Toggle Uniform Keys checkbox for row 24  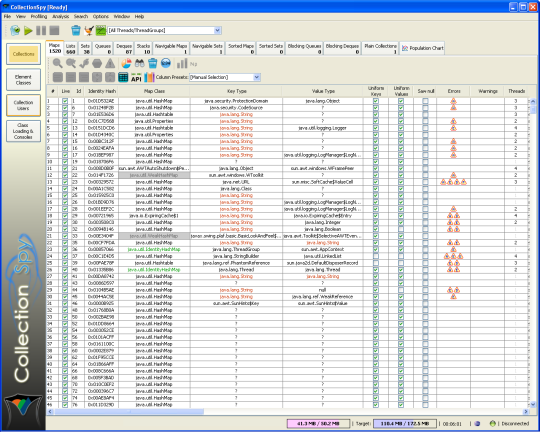tap(376, 256)
